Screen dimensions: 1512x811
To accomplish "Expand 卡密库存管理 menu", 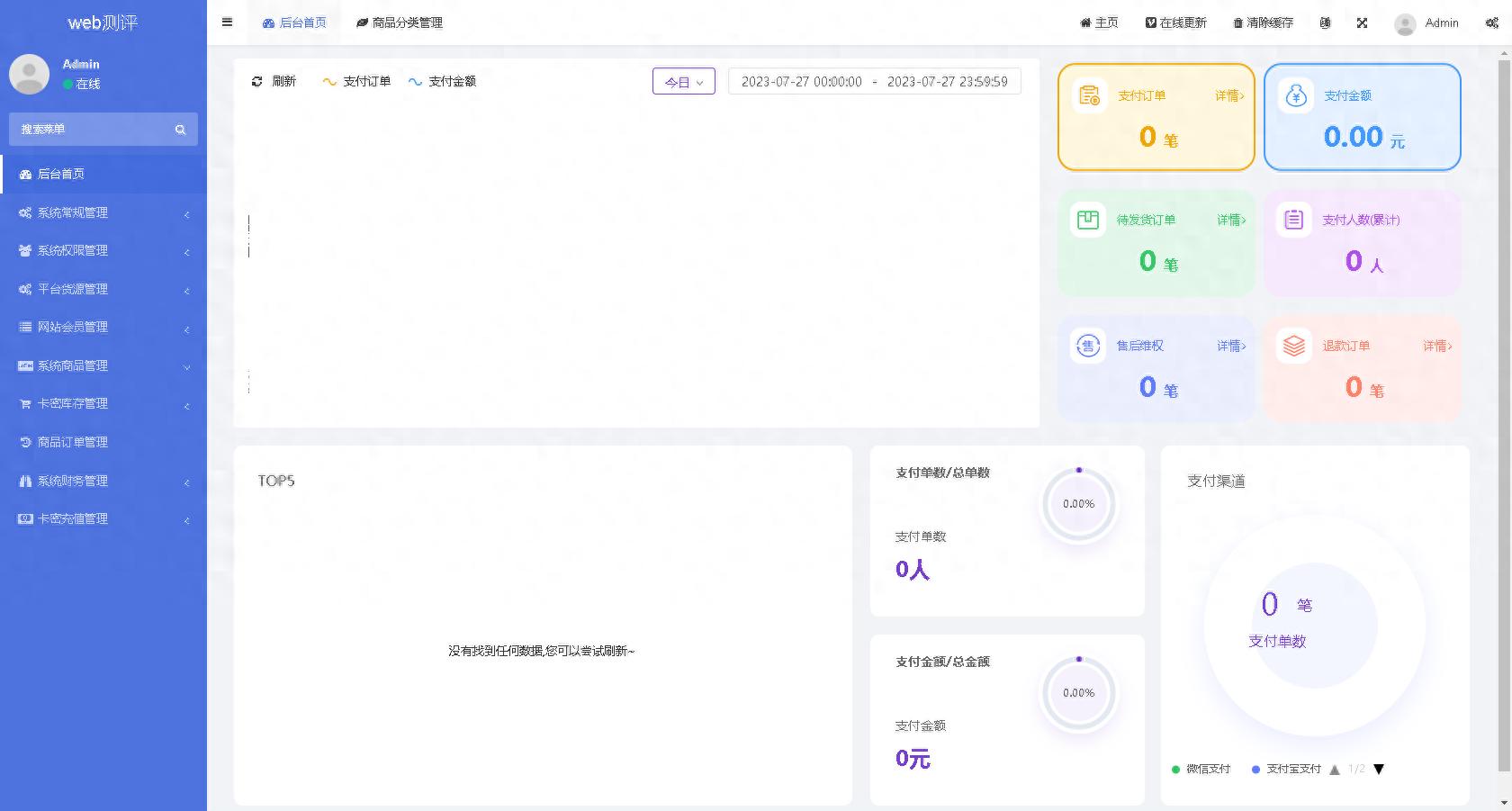I will pyautogui.click(x=103, y=403).
